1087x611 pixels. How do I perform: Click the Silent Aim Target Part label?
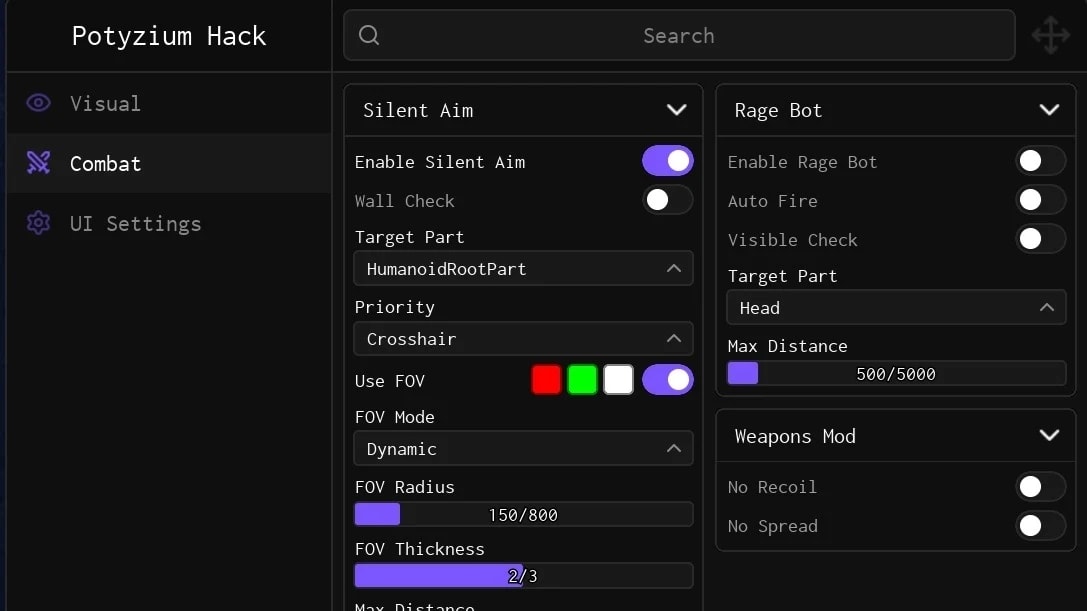coord(409,237)
